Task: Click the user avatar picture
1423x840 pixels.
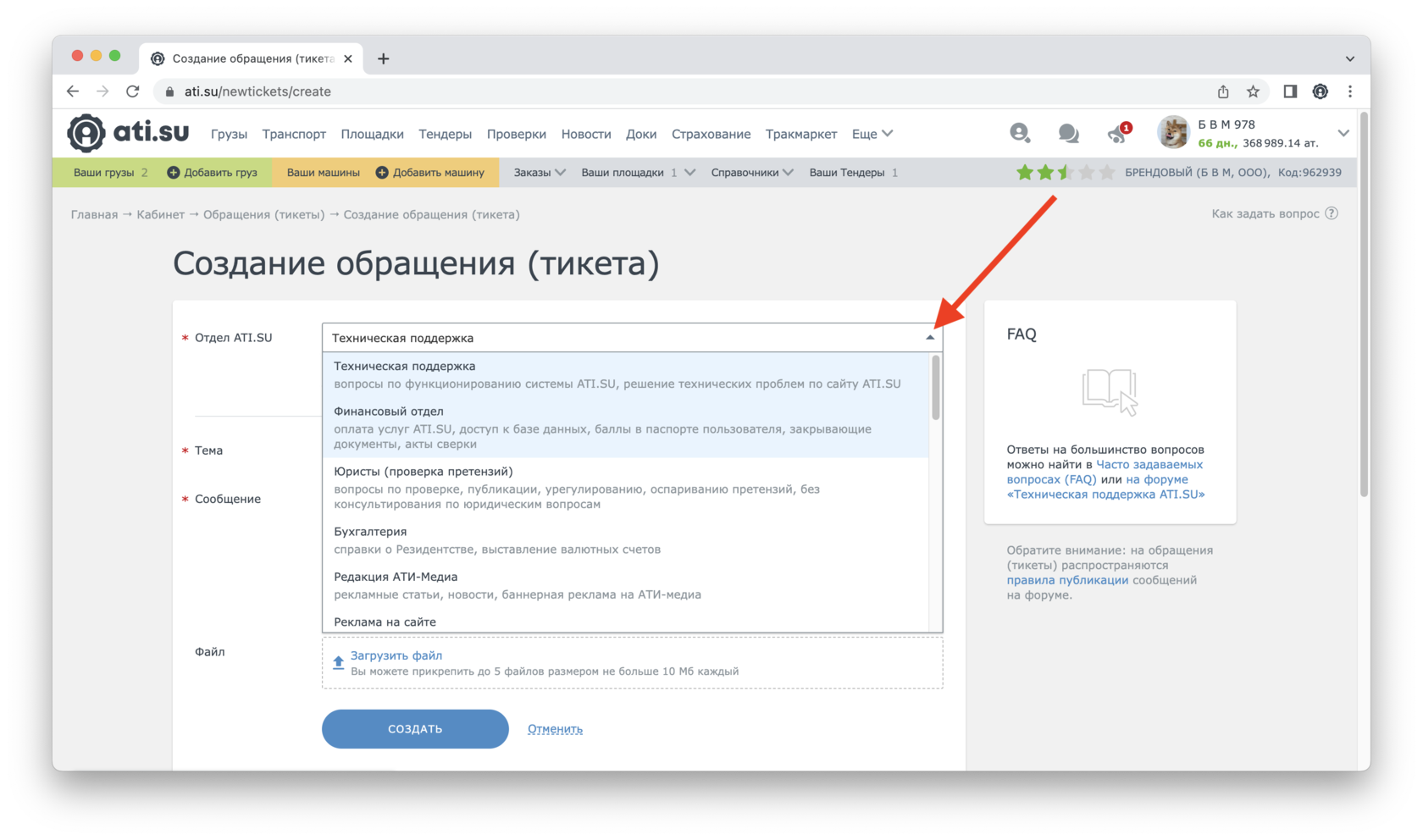Action: 1174,133
